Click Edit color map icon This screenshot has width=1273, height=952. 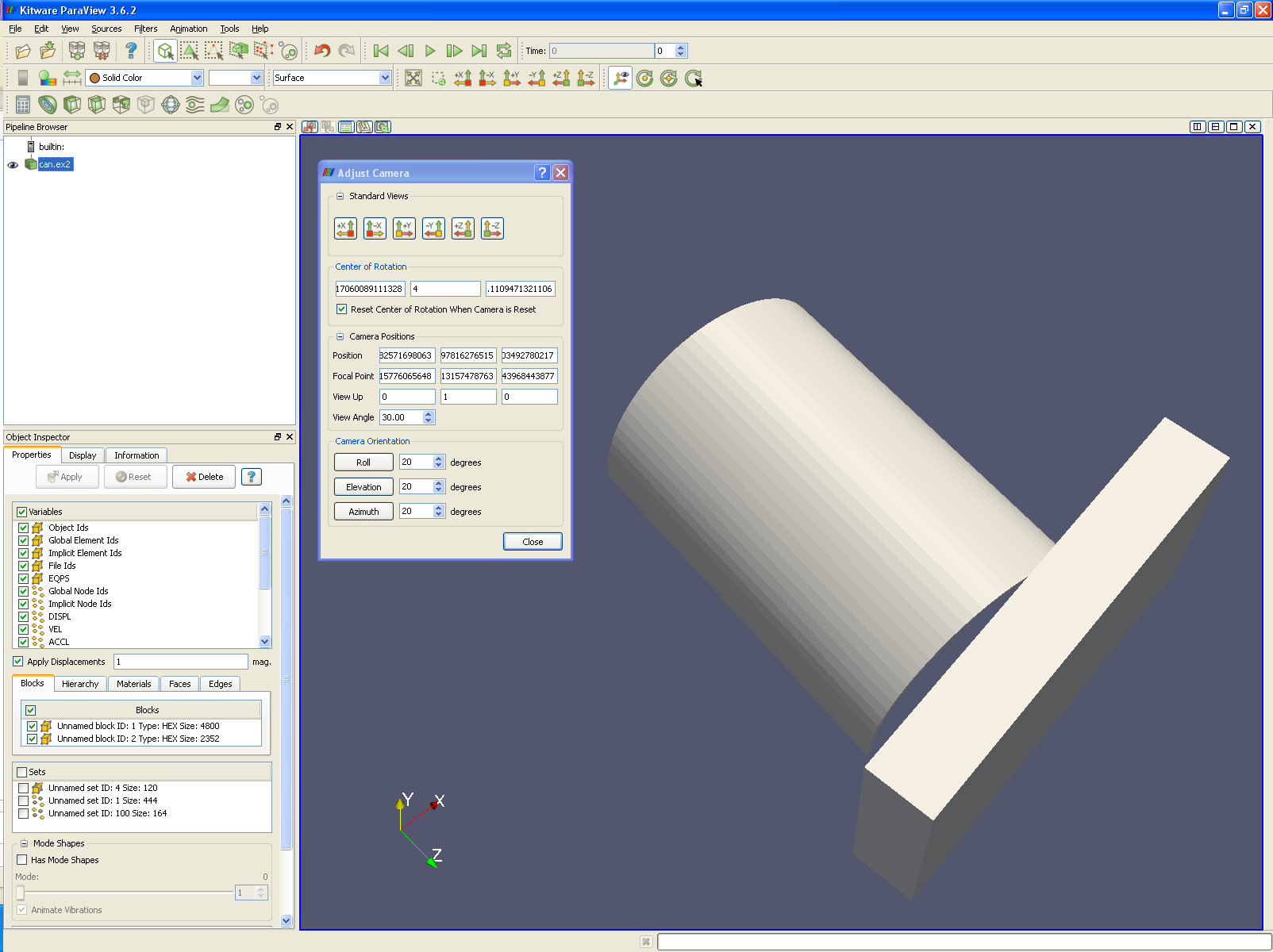point(48,78)
